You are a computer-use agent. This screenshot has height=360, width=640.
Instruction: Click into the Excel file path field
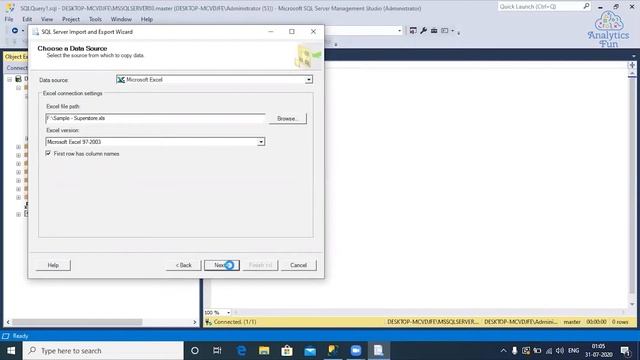(155, 118)
